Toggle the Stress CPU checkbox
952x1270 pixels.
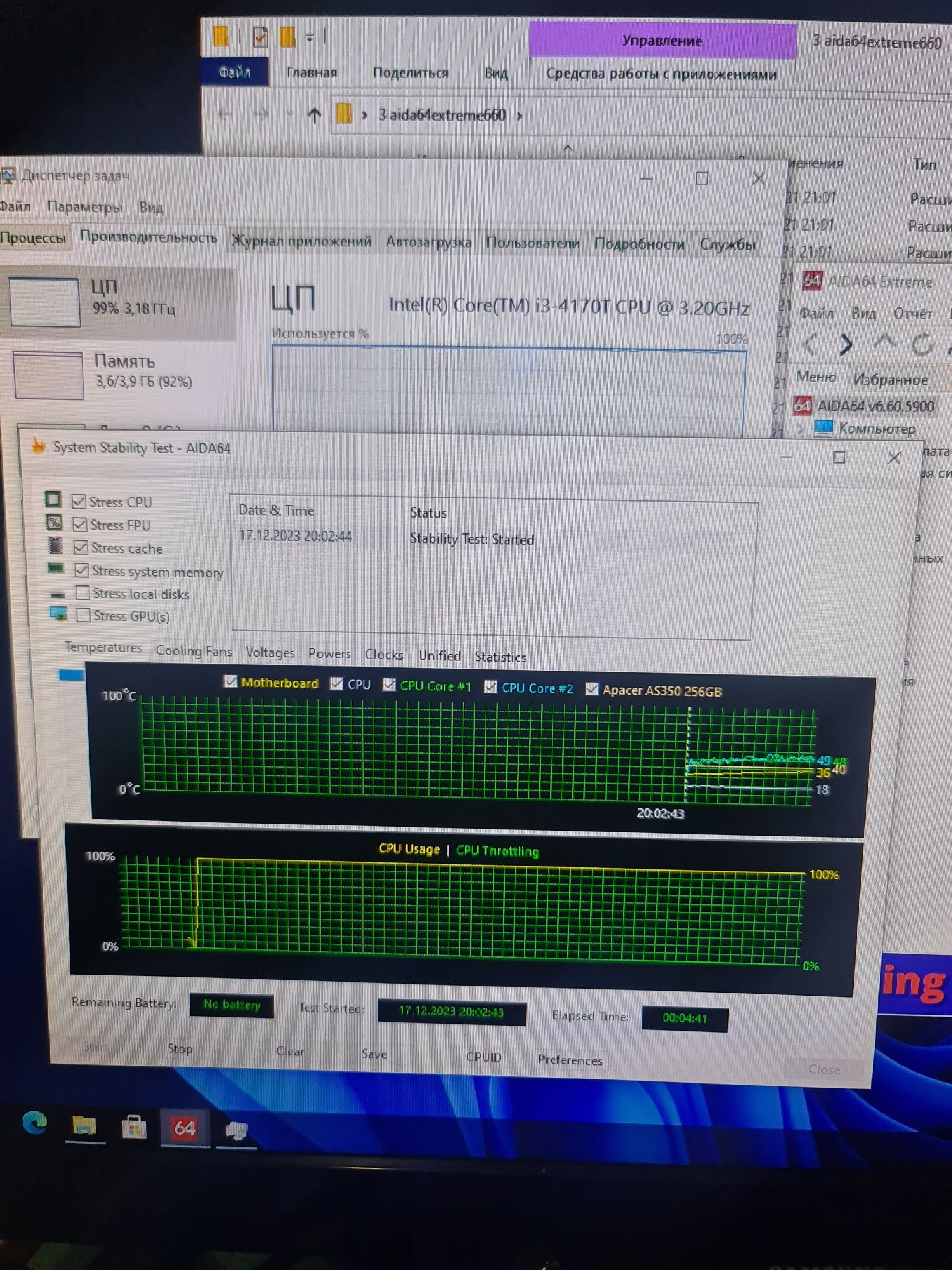coord(79,502)
